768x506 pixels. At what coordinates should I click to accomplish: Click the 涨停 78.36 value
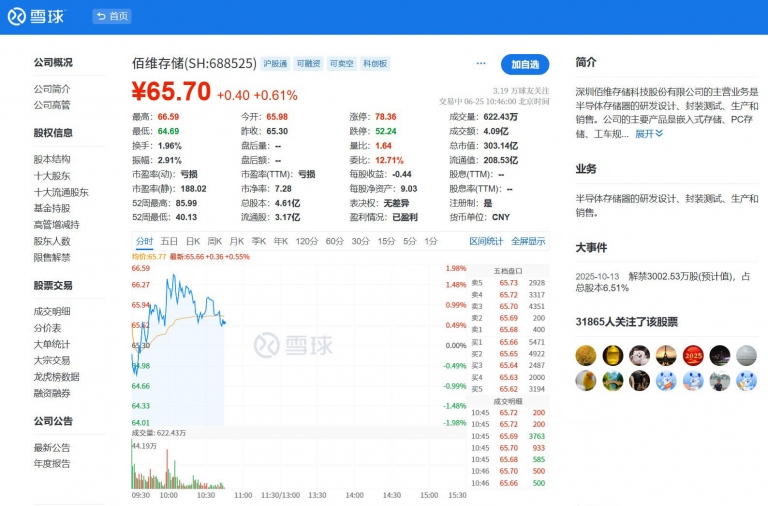[385, 117]
